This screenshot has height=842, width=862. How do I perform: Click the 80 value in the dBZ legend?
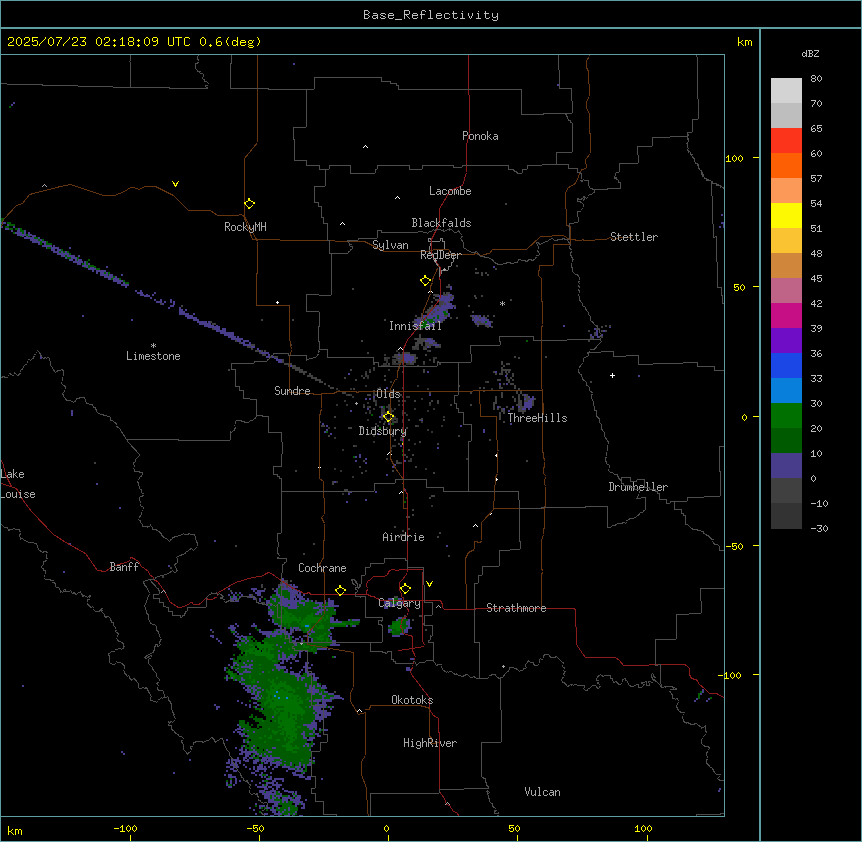816,79
